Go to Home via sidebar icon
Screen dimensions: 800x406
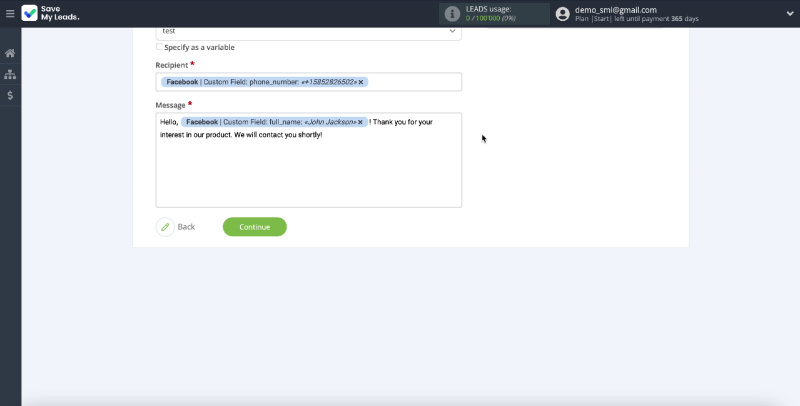10,53
